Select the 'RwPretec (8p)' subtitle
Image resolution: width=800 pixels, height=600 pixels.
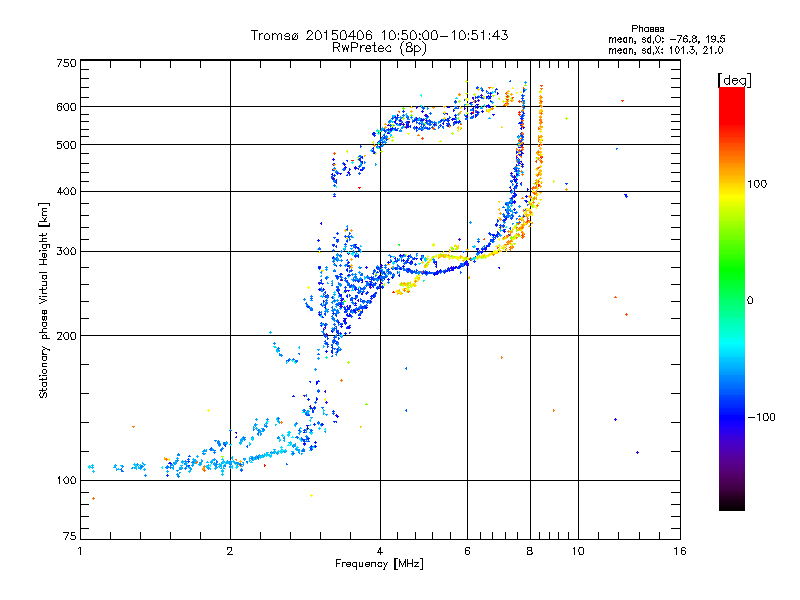click(379, 48)
